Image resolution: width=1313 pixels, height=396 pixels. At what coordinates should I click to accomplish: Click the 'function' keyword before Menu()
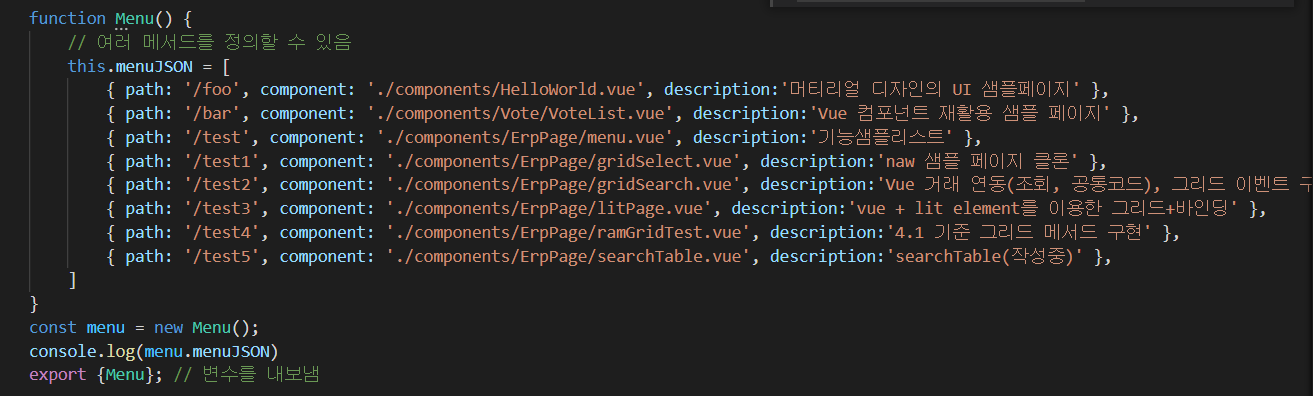pyautogui.click(x=67, y=19)
